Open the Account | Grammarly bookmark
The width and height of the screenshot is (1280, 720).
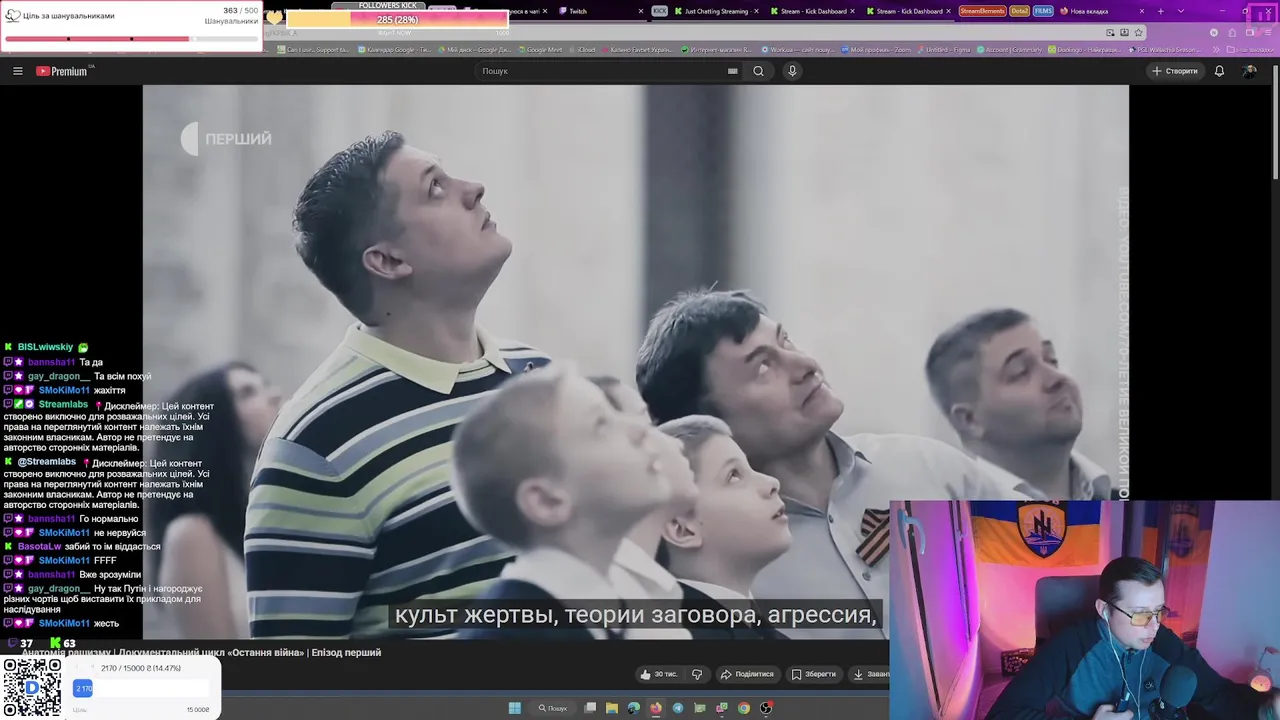pos(1009,49)
